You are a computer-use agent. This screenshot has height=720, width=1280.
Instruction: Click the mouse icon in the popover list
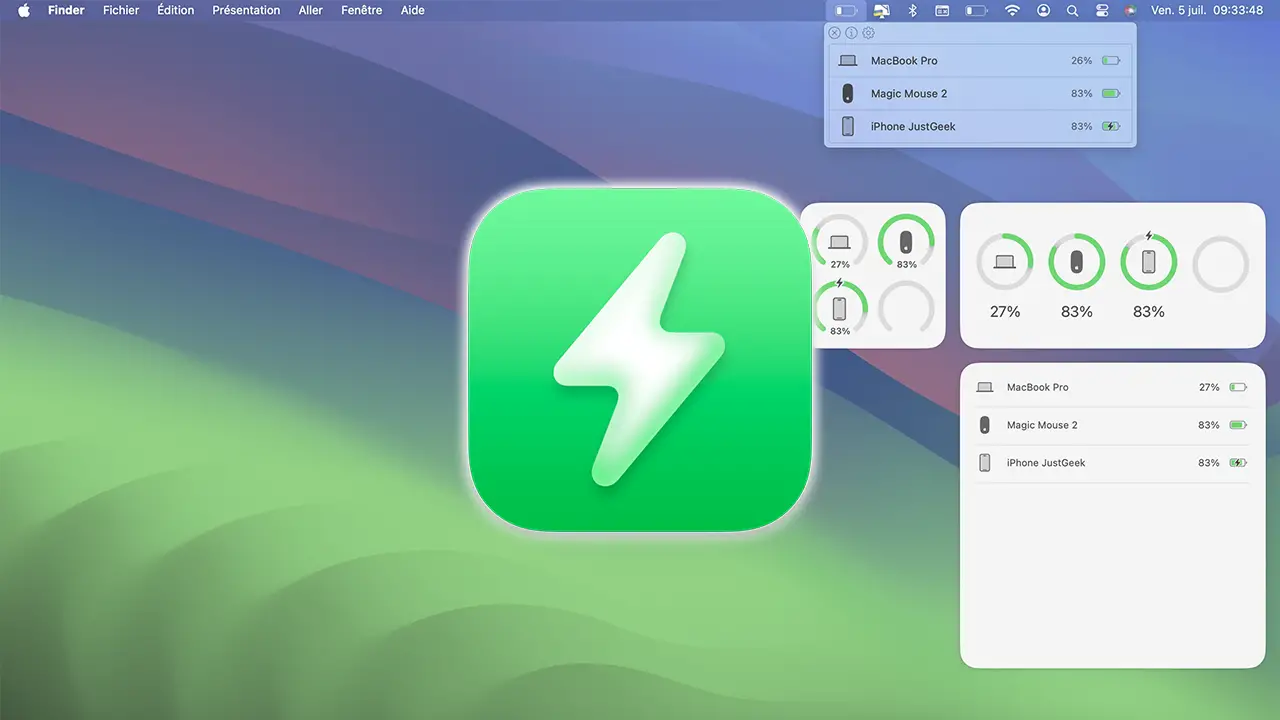click(848, 93)
